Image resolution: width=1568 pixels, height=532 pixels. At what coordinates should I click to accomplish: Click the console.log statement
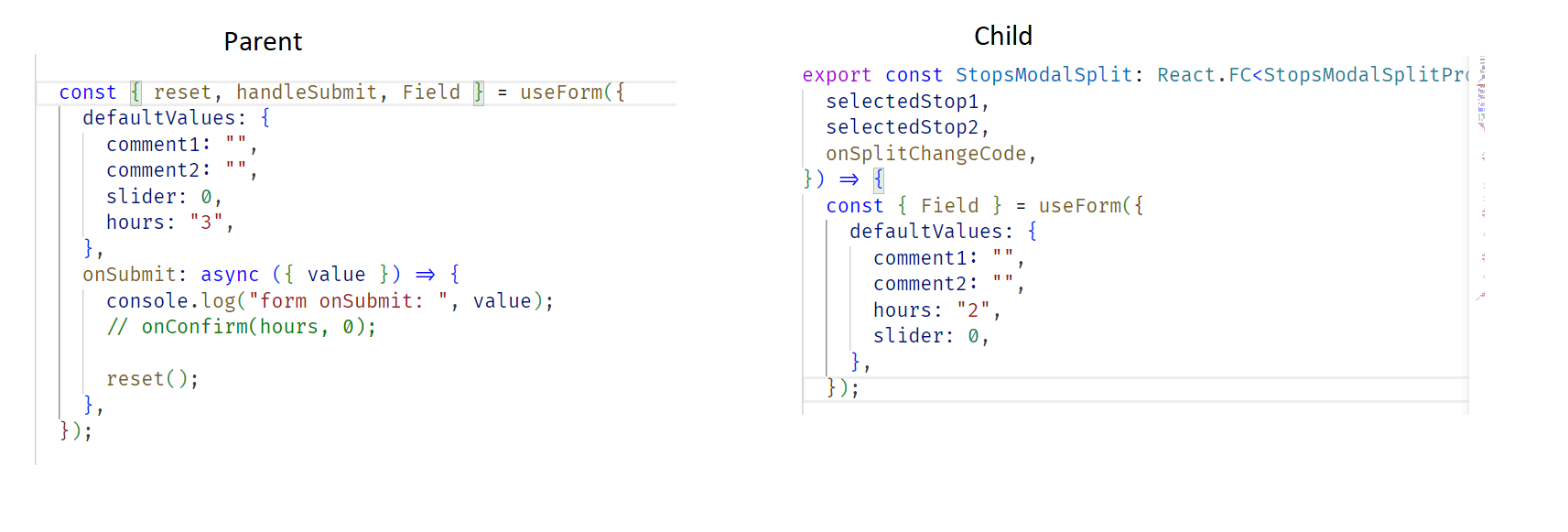(x=330, y=301)
